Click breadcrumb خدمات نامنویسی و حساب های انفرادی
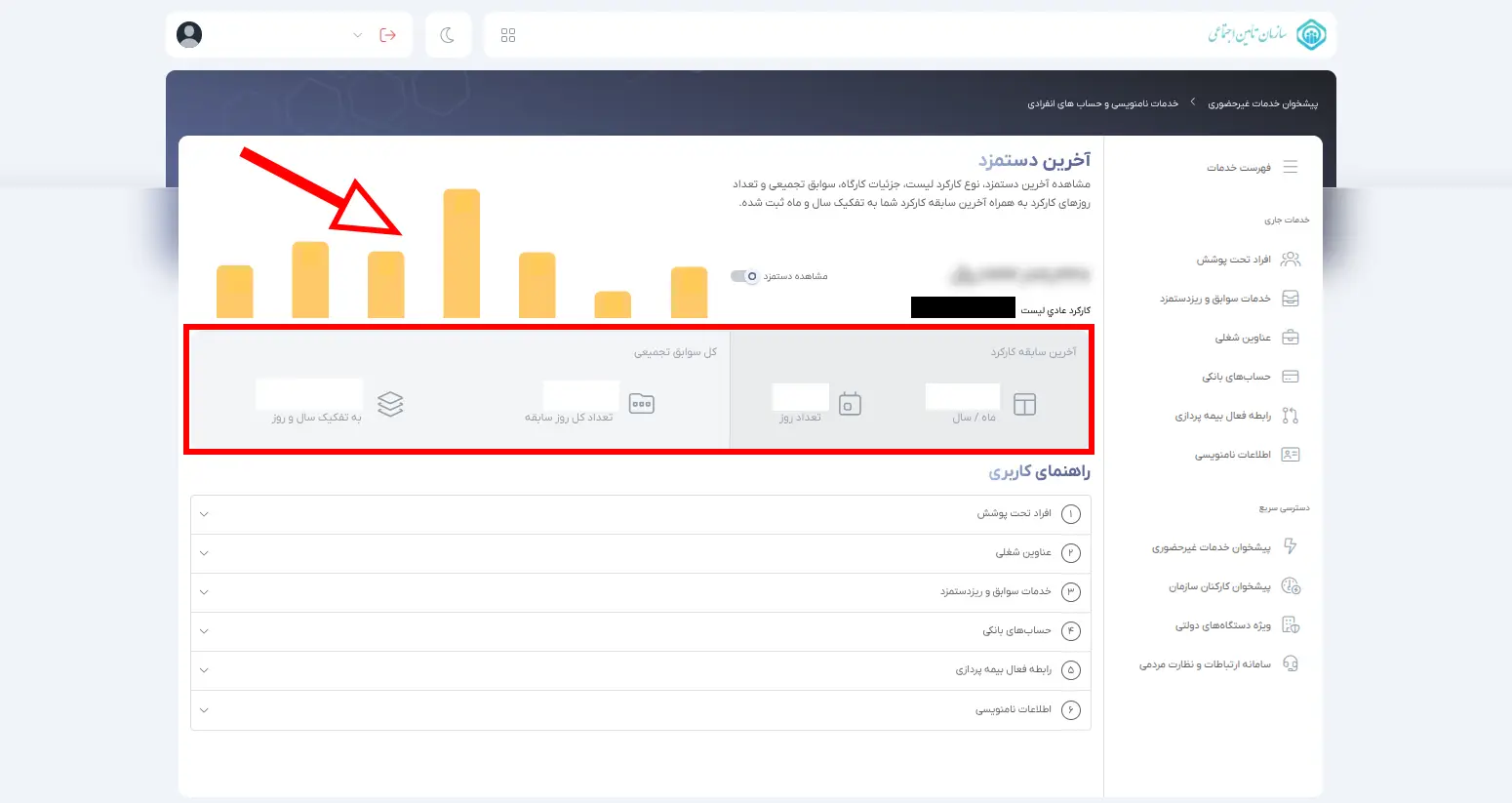The height and width of the screenshot is (803, 1512). (x=1102, y=103)
